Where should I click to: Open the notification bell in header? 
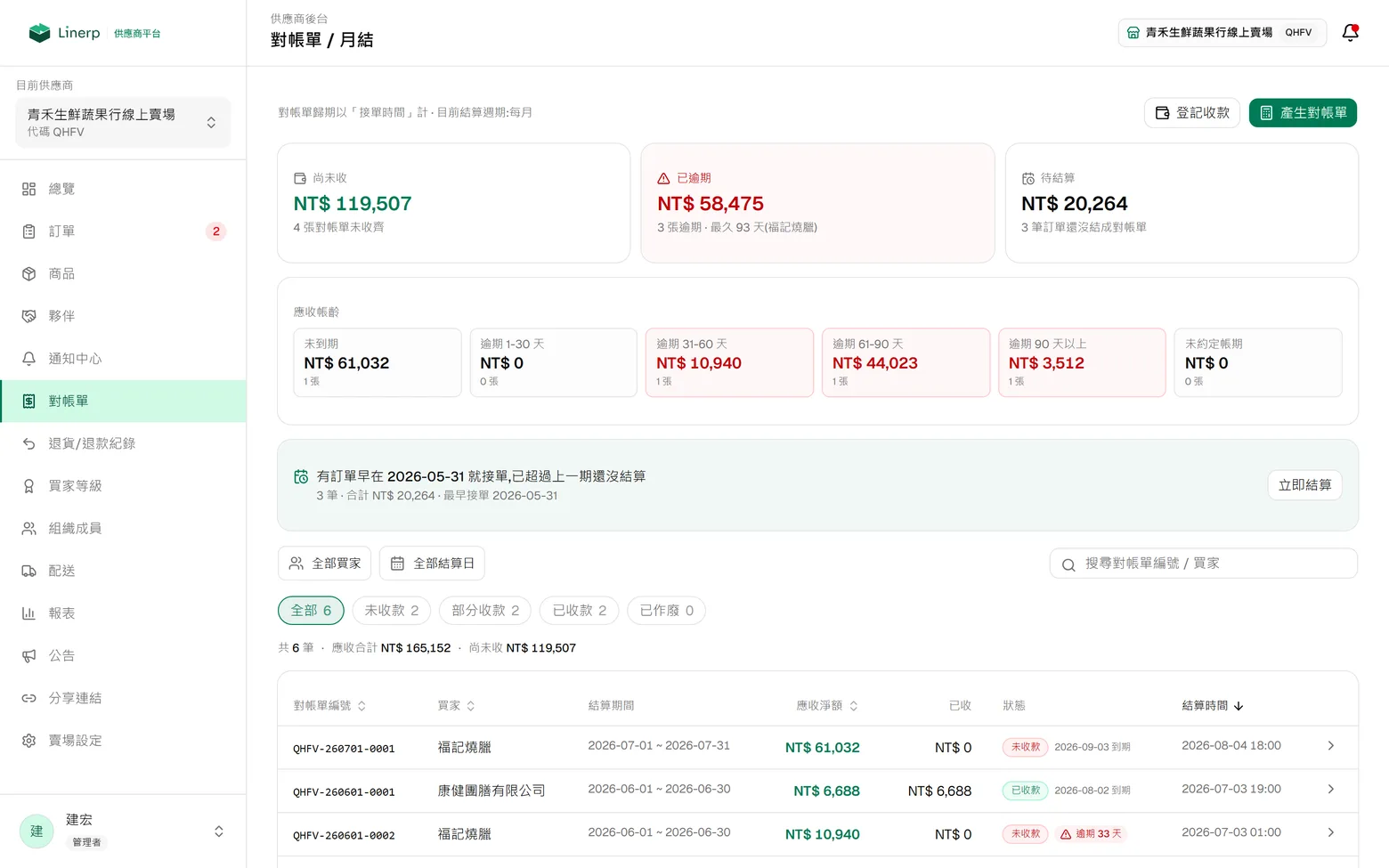(1350, 33)
